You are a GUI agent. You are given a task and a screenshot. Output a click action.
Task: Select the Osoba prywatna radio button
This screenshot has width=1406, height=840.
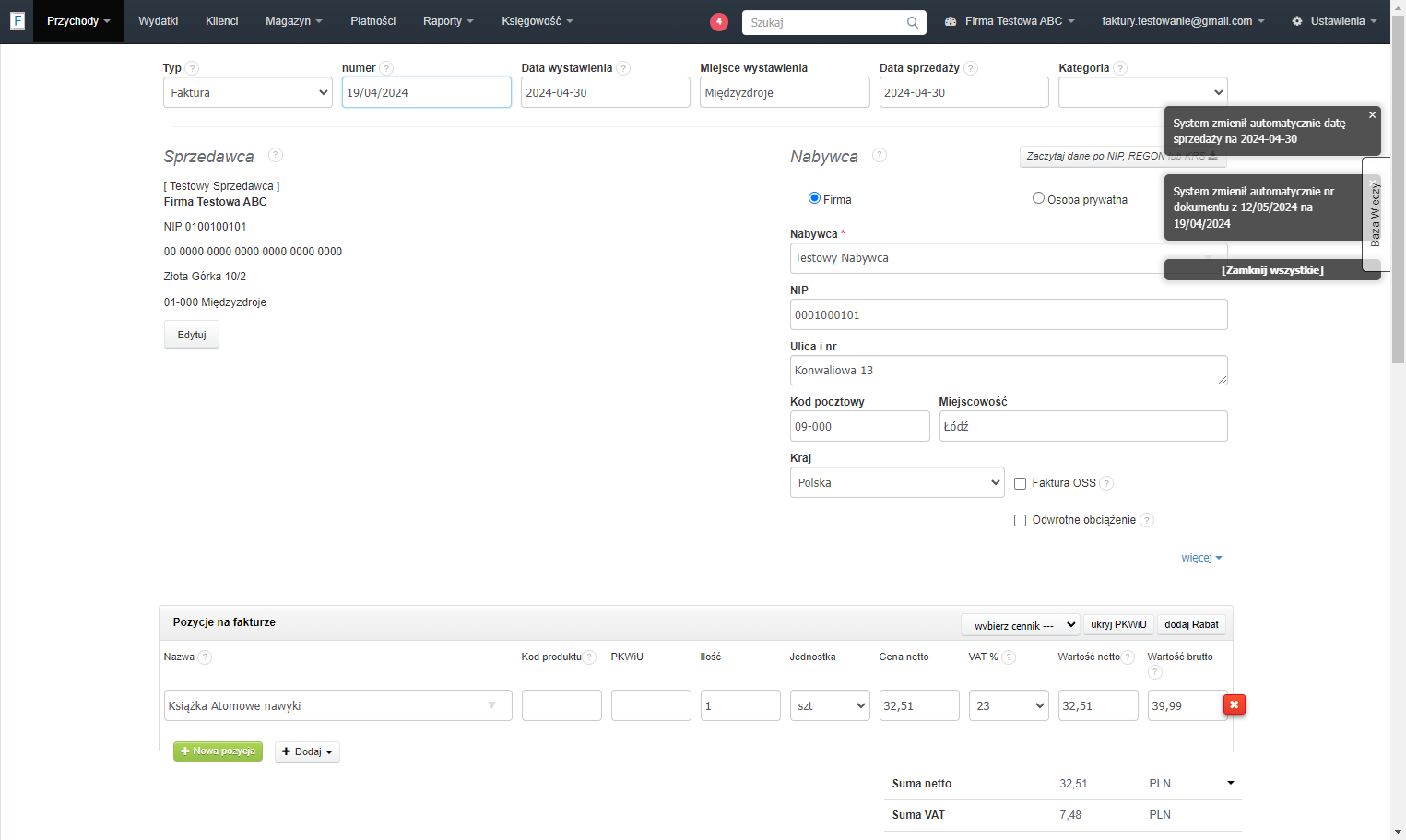coord(1038,198)
